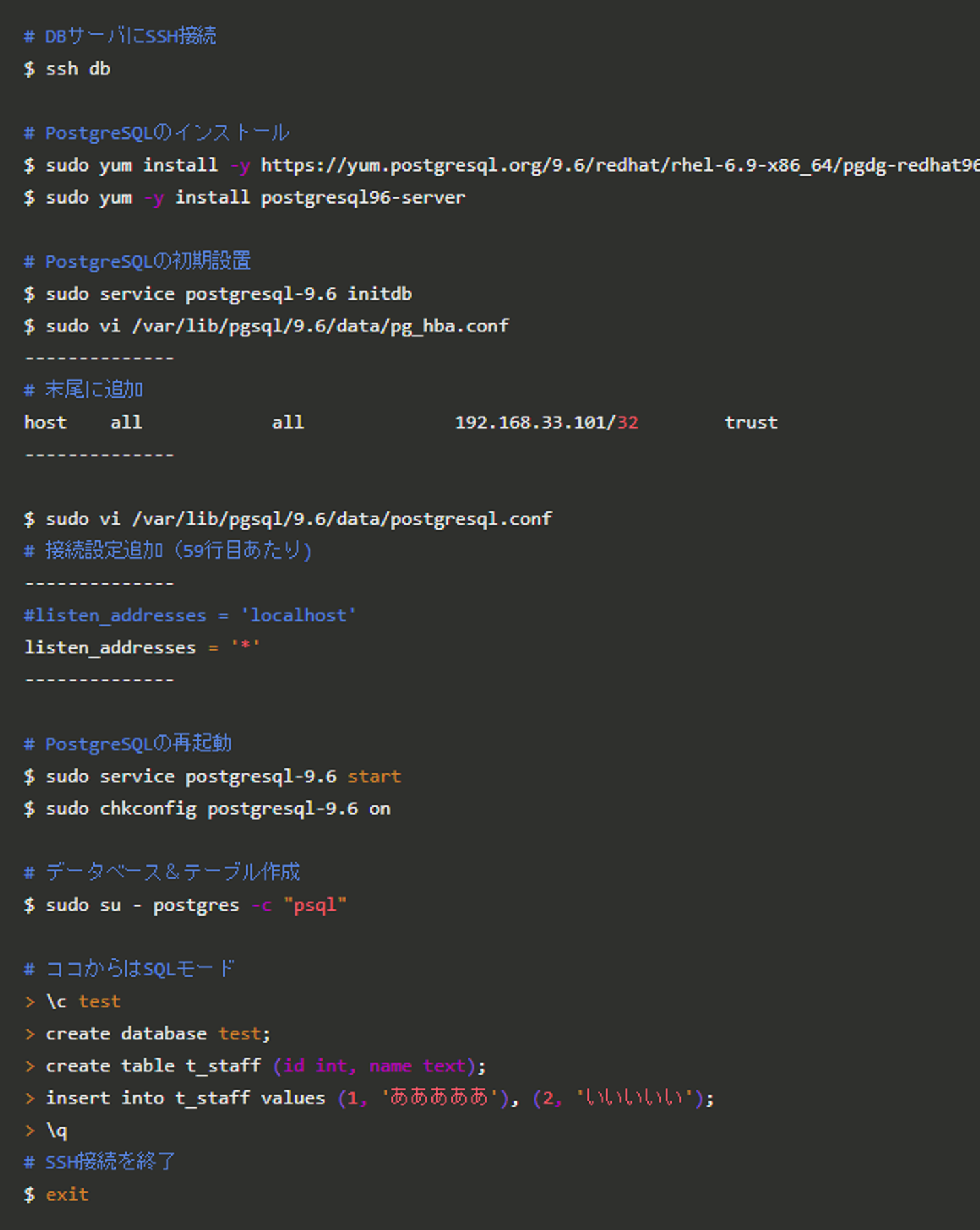Image resolution: width=980 pixels, height=1230 pixels.
Task: Click the asterisk value of listen_addresses
Action: pyautogui.click(x=245, y=646)
